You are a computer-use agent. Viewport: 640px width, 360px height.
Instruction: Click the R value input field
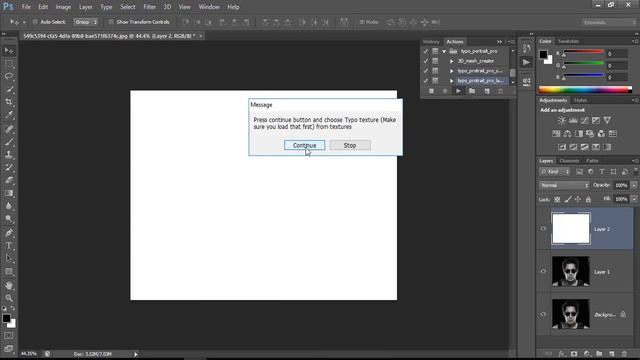[x=617, y=53]
